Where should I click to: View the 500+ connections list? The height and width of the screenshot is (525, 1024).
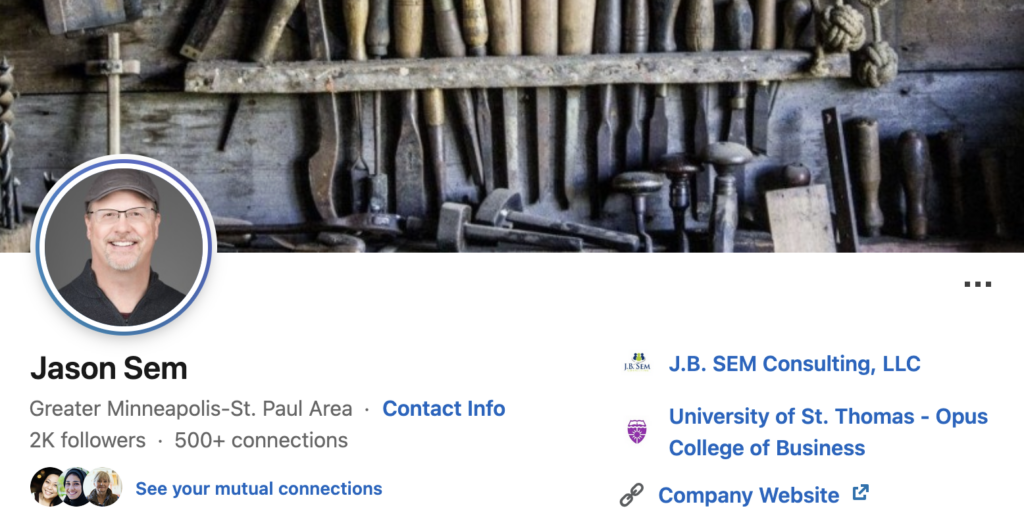(x=261, y=440)
